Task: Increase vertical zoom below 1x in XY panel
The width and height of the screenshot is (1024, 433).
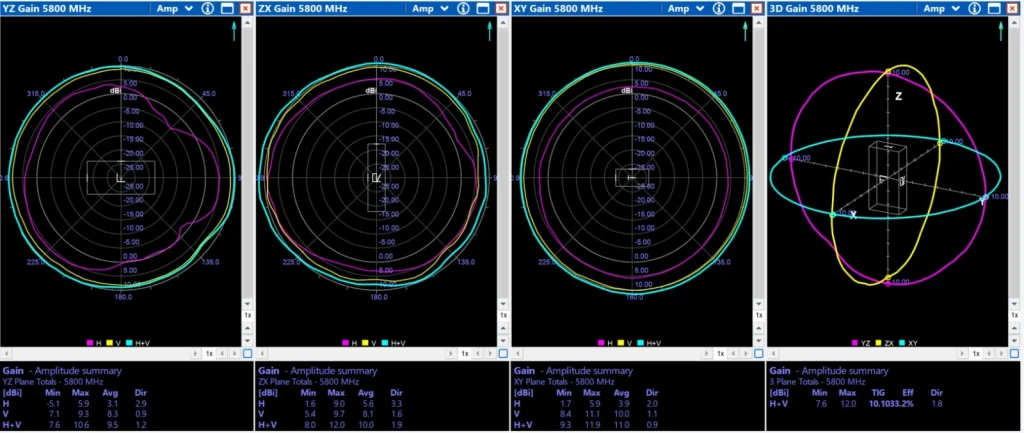Action: [759, 328]
